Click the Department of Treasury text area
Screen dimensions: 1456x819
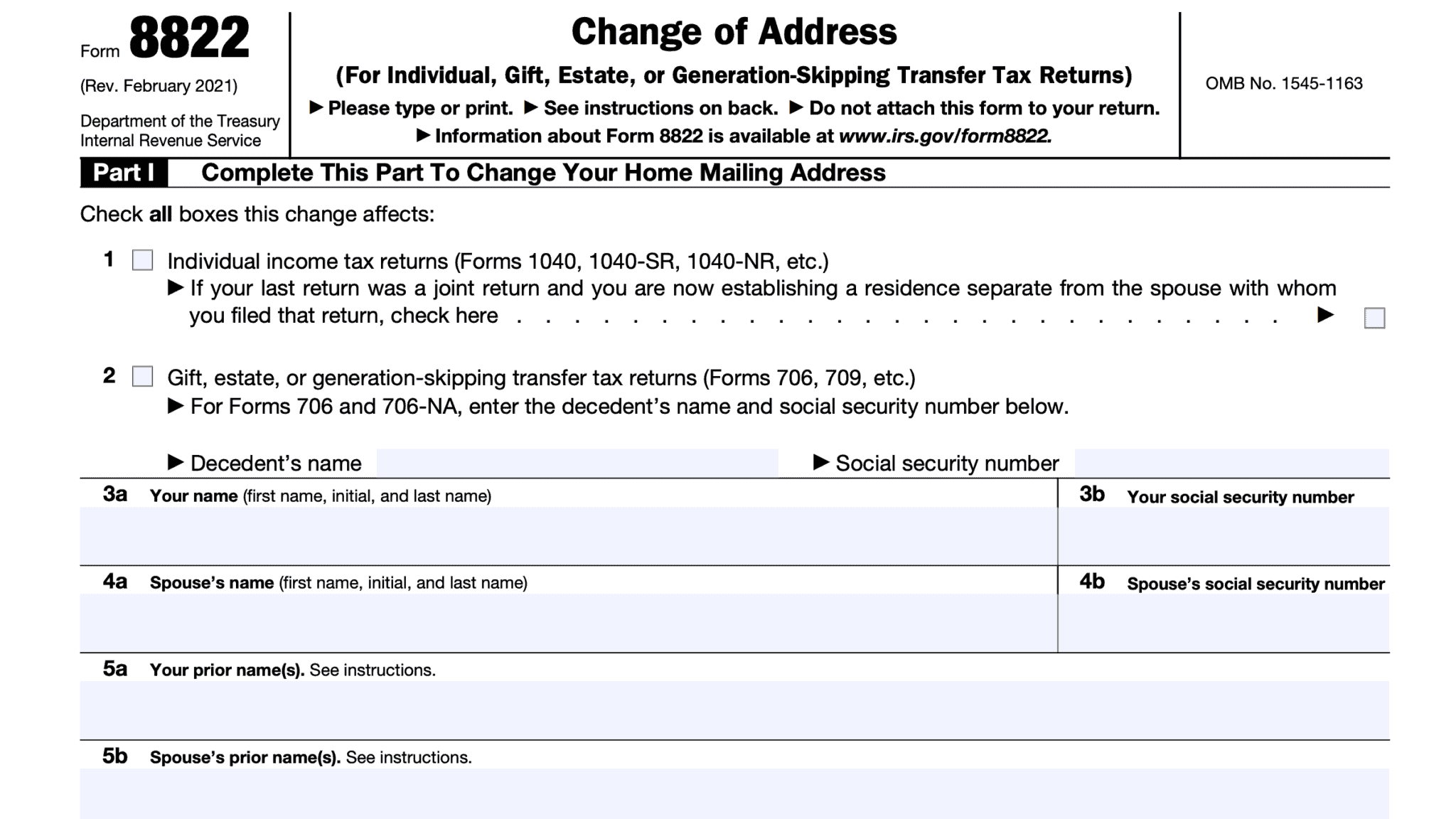(180, 121)
